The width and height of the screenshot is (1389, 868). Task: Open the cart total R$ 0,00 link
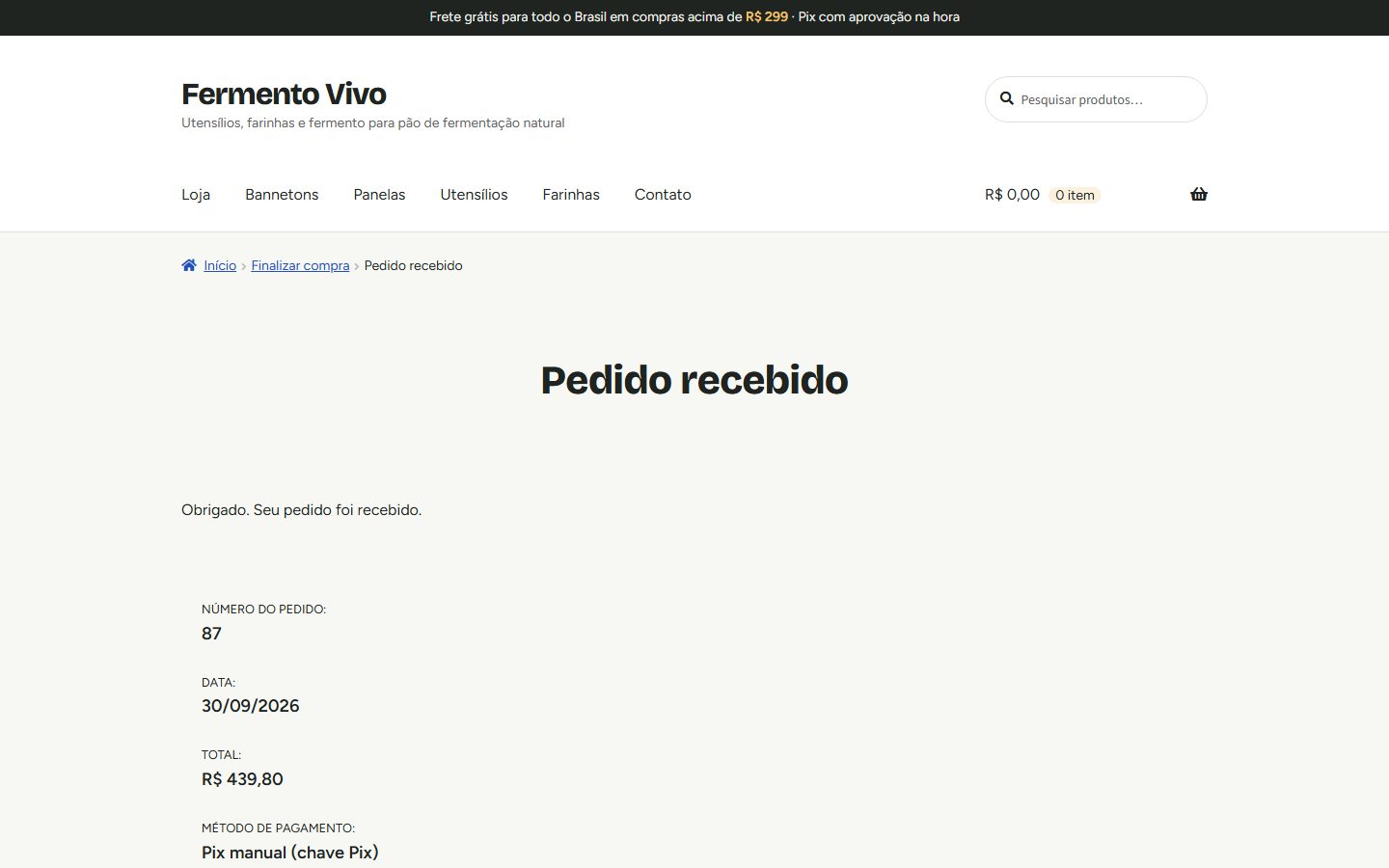tap(1012, 195)
